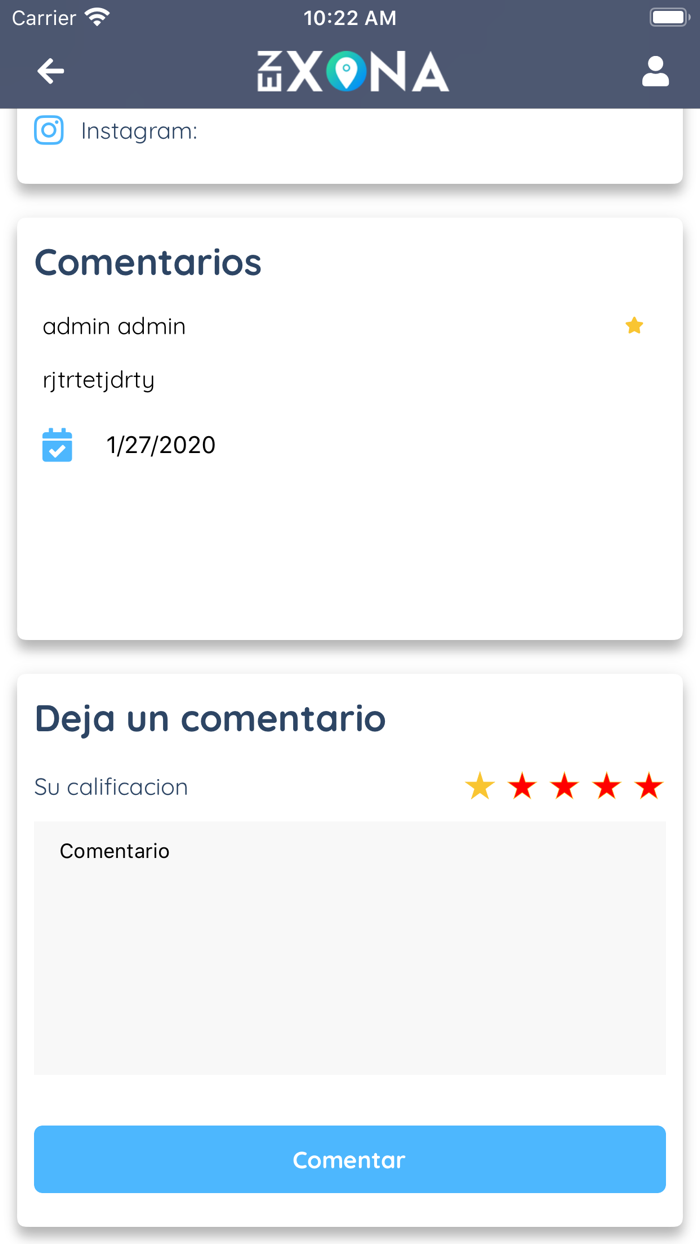Image resolution: width=700 pixels, height=1244 pixels.
Task: Tap the back arrow in header
Action: 51,71
